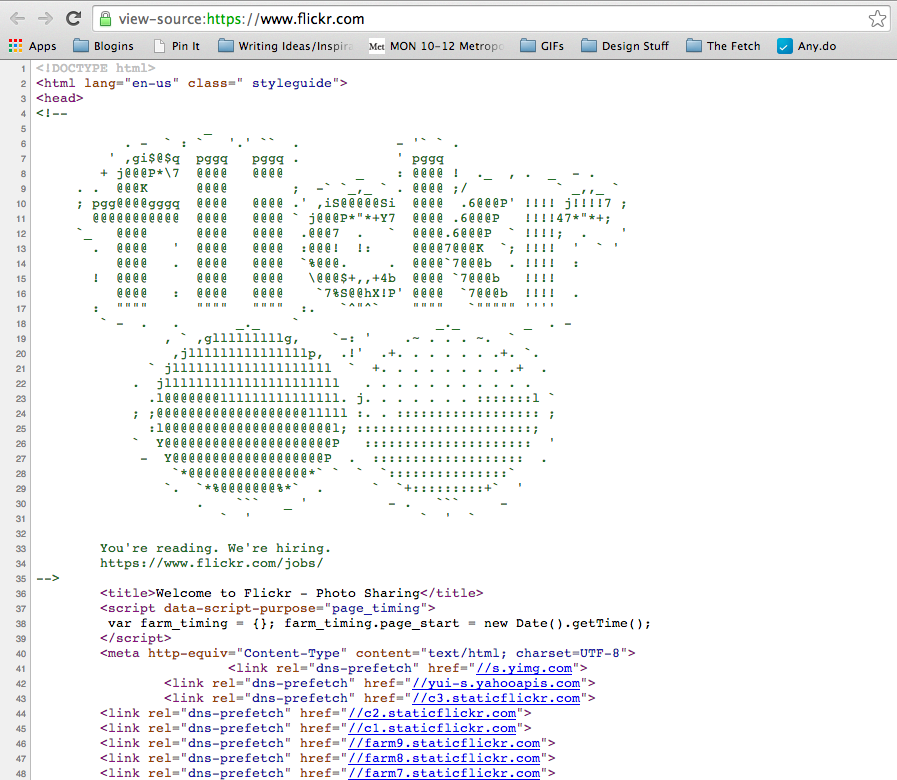The width and height of the screenshot is (897, 780).
Task: Open the Any.do bookmark
Action: click(x=807, y=46)
